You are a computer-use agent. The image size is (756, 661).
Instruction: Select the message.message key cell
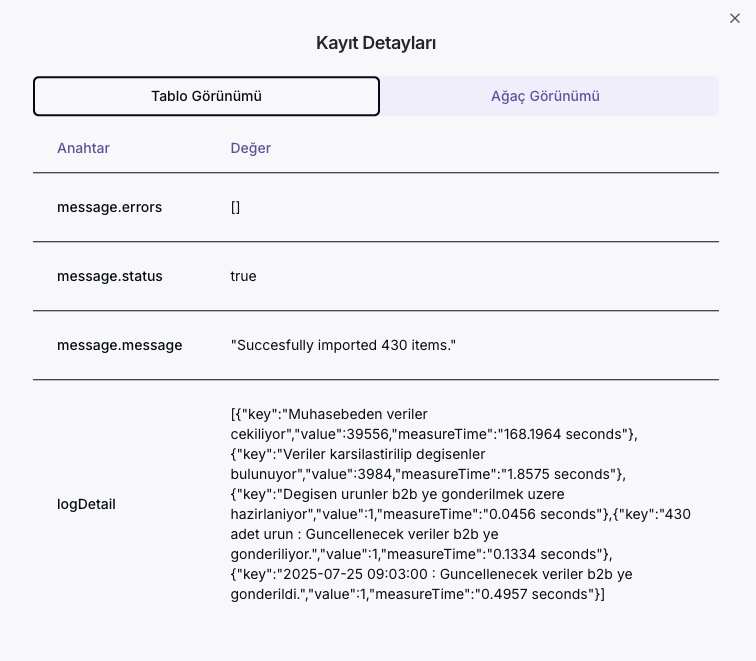point(119,345)
